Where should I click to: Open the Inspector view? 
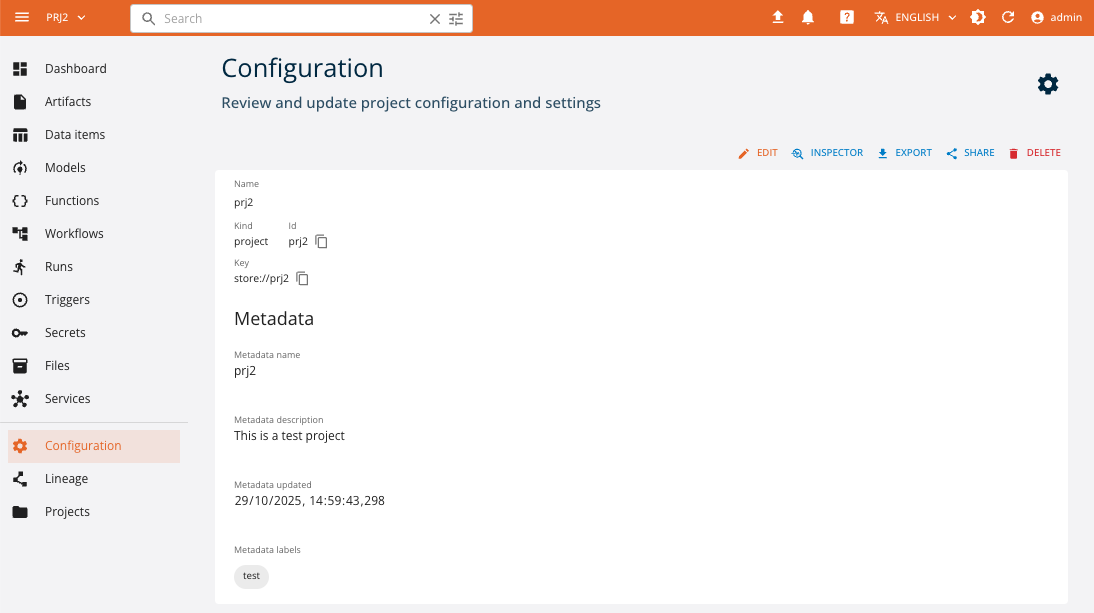pyautogui.click(x=827, y=152)
